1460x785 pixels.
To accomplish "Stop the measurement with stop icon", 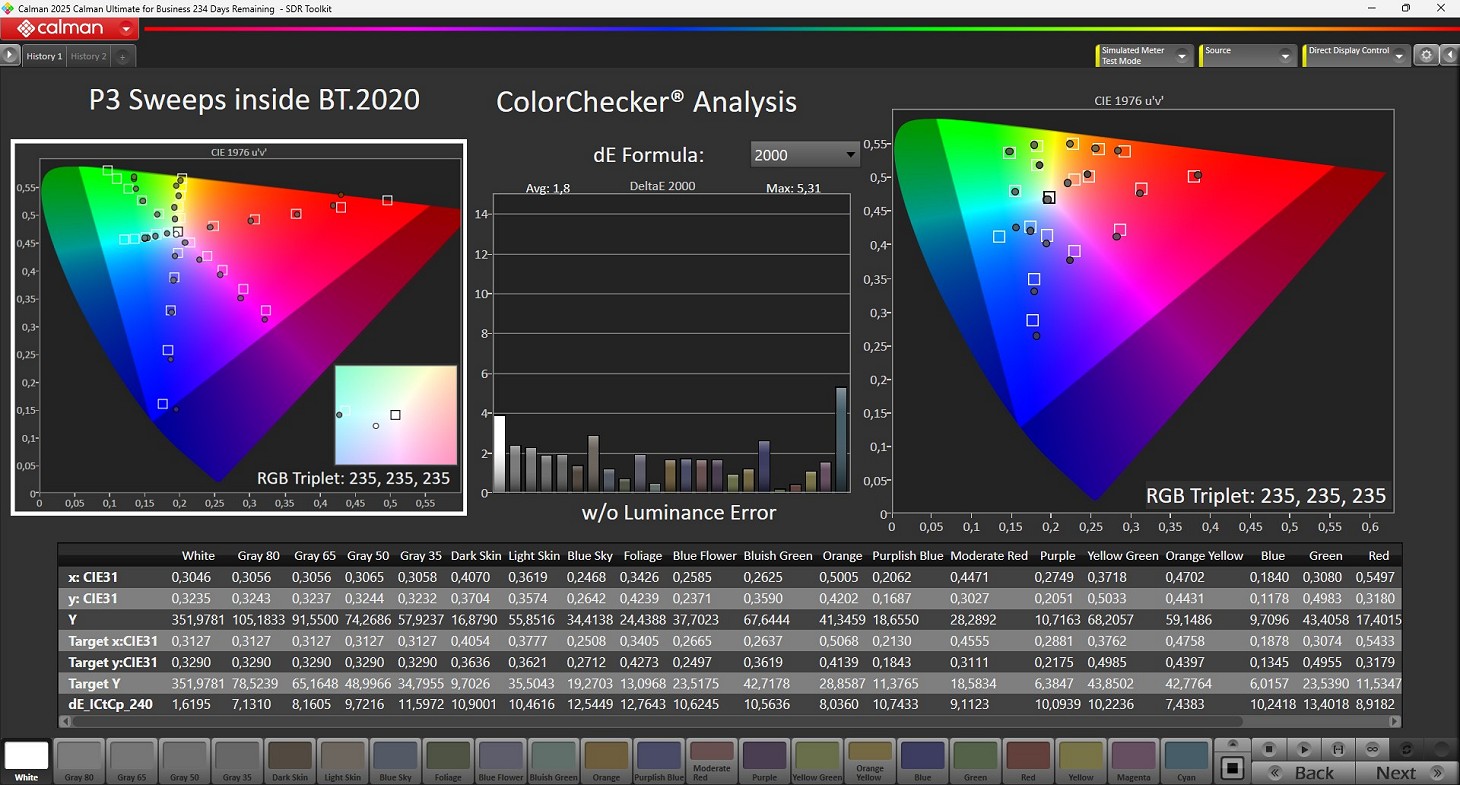I will (1269, 749).
